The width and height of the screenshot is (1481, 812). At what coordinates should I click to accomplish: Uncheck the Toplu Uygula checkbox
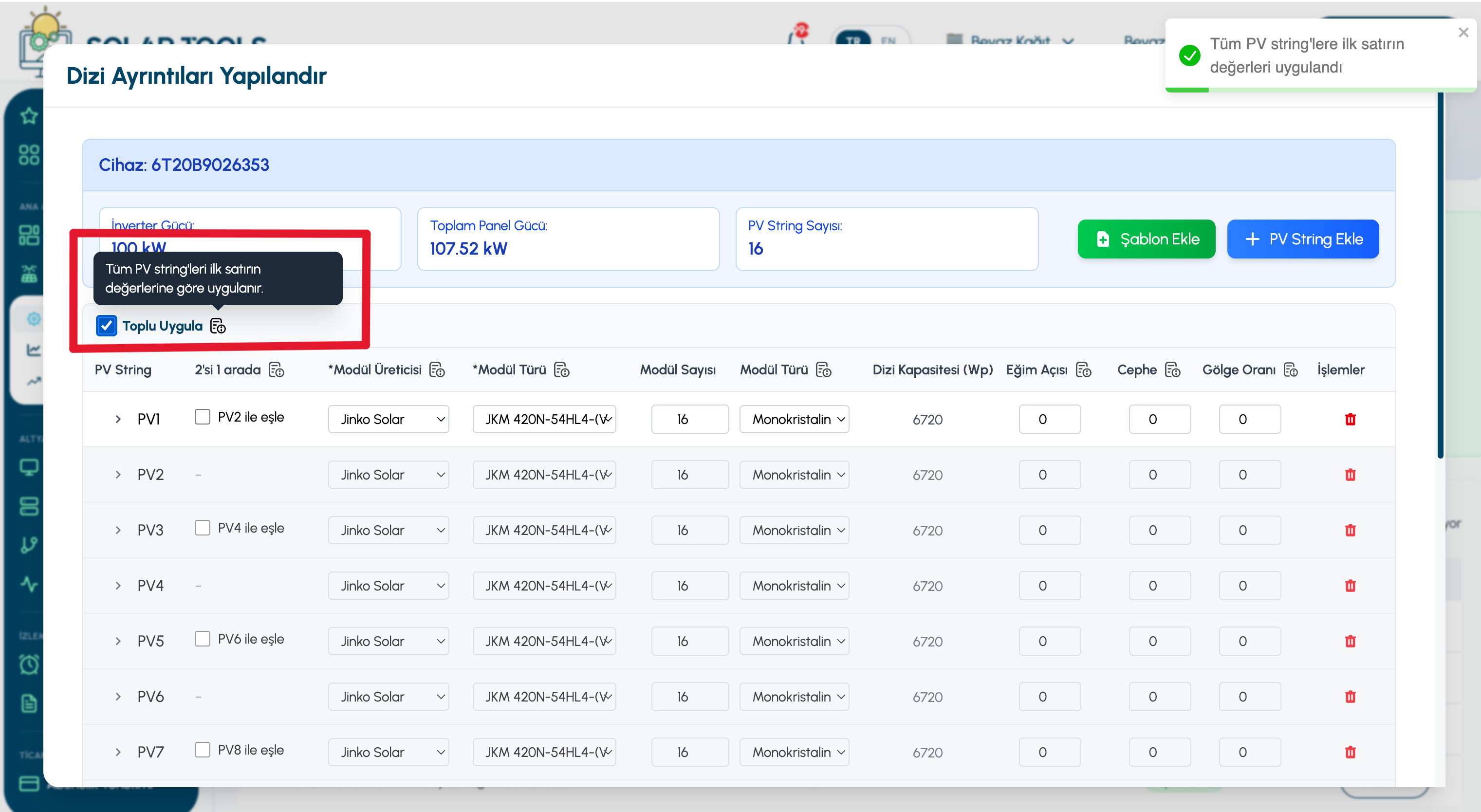(106, 326)
